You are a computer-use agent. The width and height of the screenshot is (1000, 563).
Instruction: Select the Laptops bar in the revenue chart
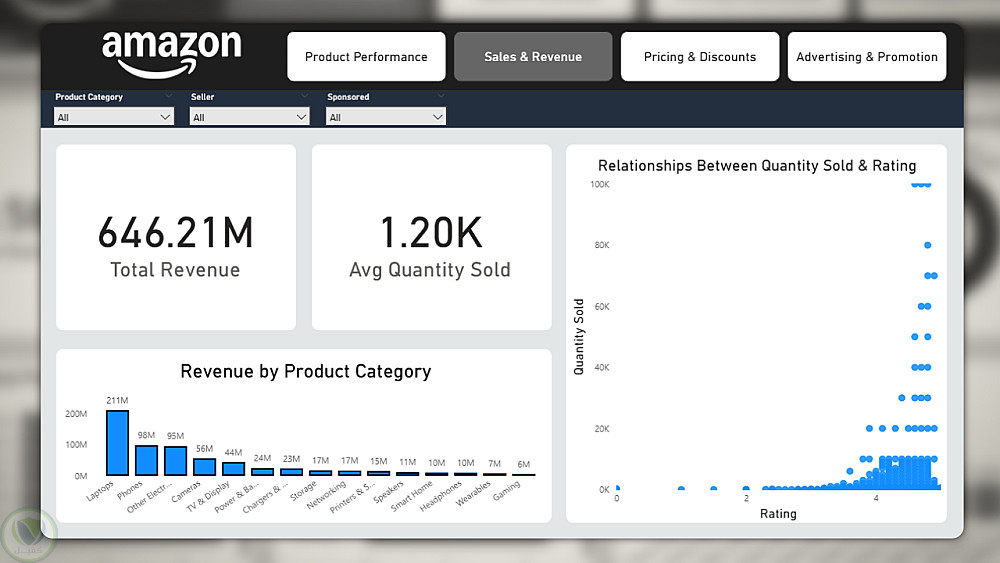pyautogui.click(x=118, y=443)
